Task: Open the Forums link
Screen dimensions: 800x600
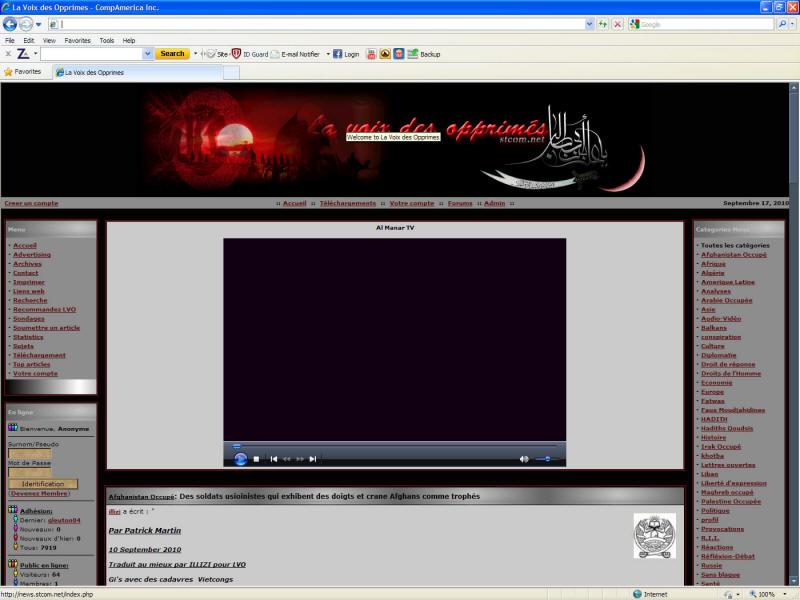Action: [x=460, y=203]
